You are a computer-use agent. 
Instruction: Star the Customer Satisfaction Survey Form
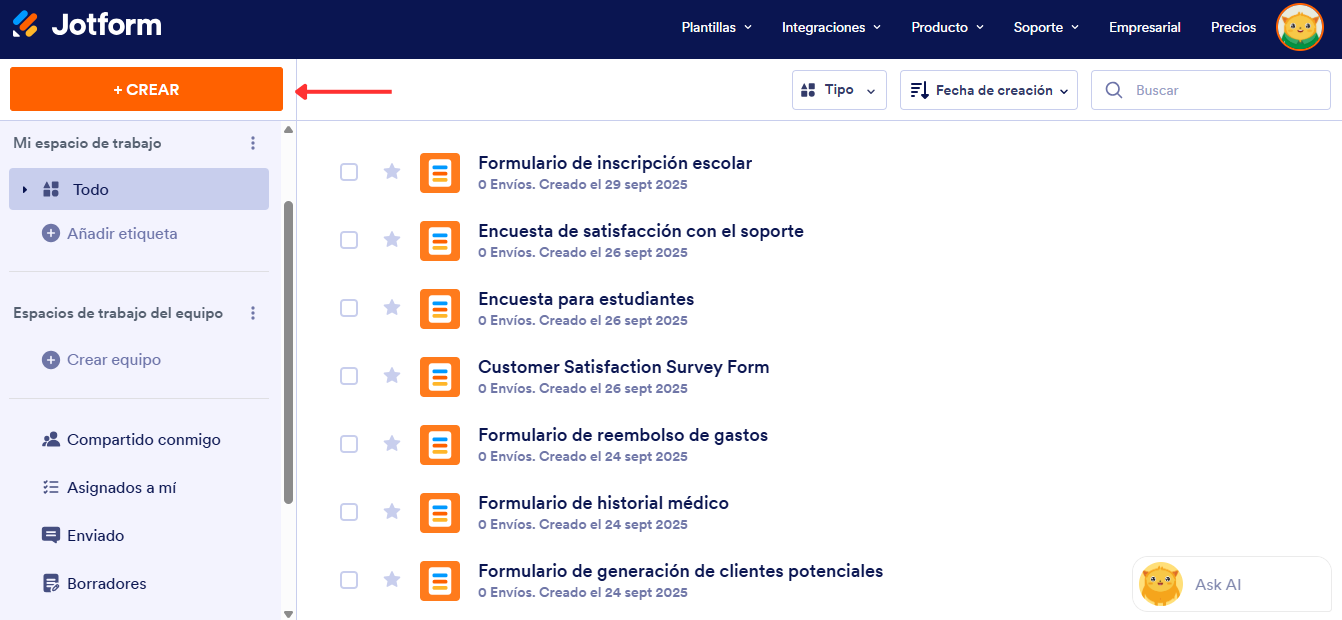(x=391, y=376)
